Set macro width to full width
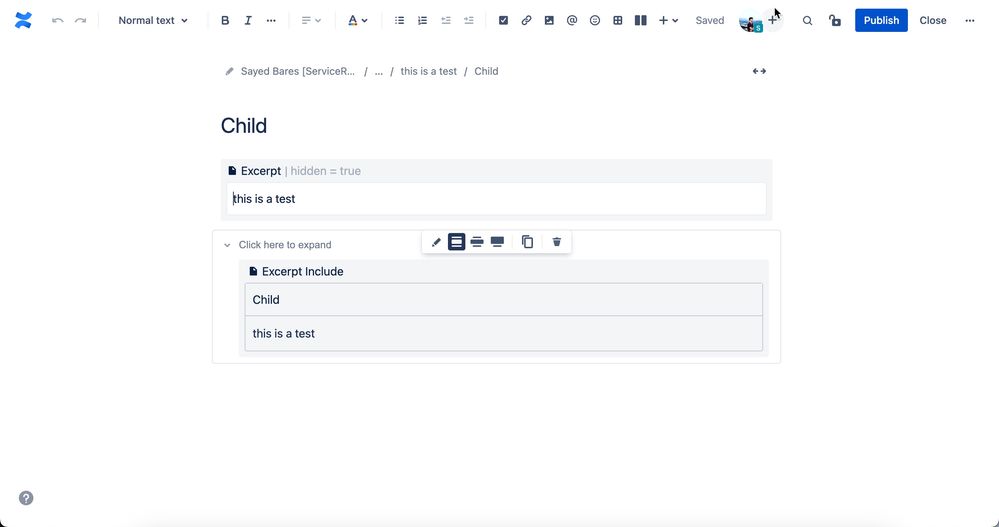 pyautogui.click(x=497, y=242)
